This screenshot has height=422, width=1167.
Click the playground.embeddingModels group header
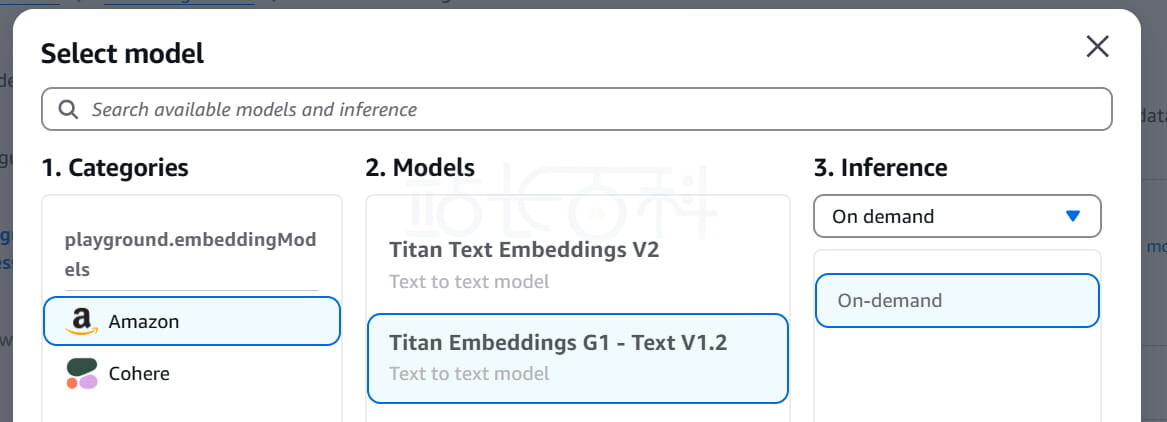[190, 254]
